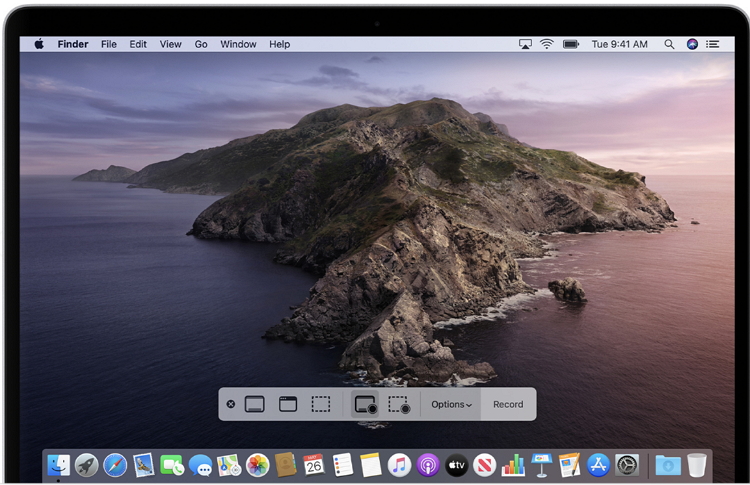The width and height of the screenshot is (750, 485).
Task: Open the File menu
Action: pos(109,44)
